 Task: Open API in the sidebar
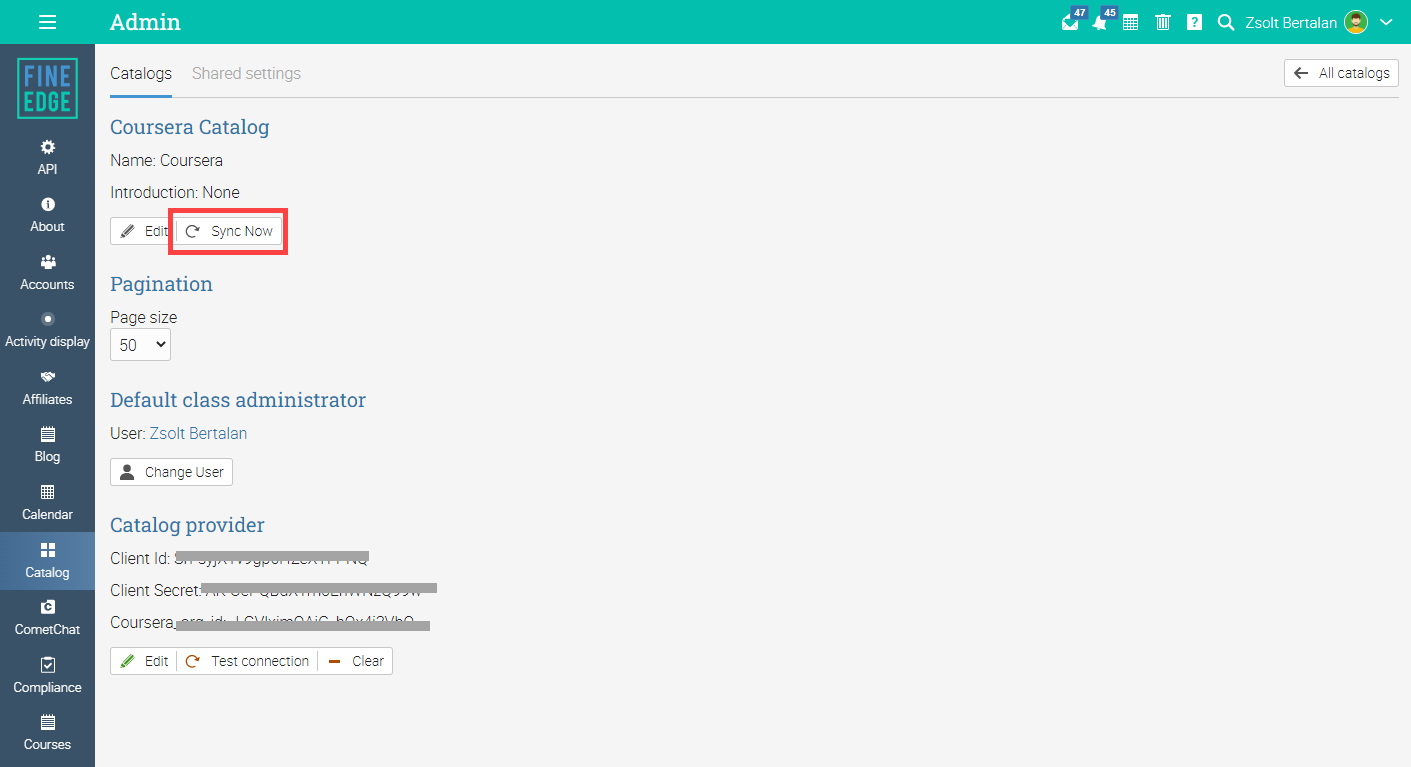pyautogui.click(x=47, y=157)
